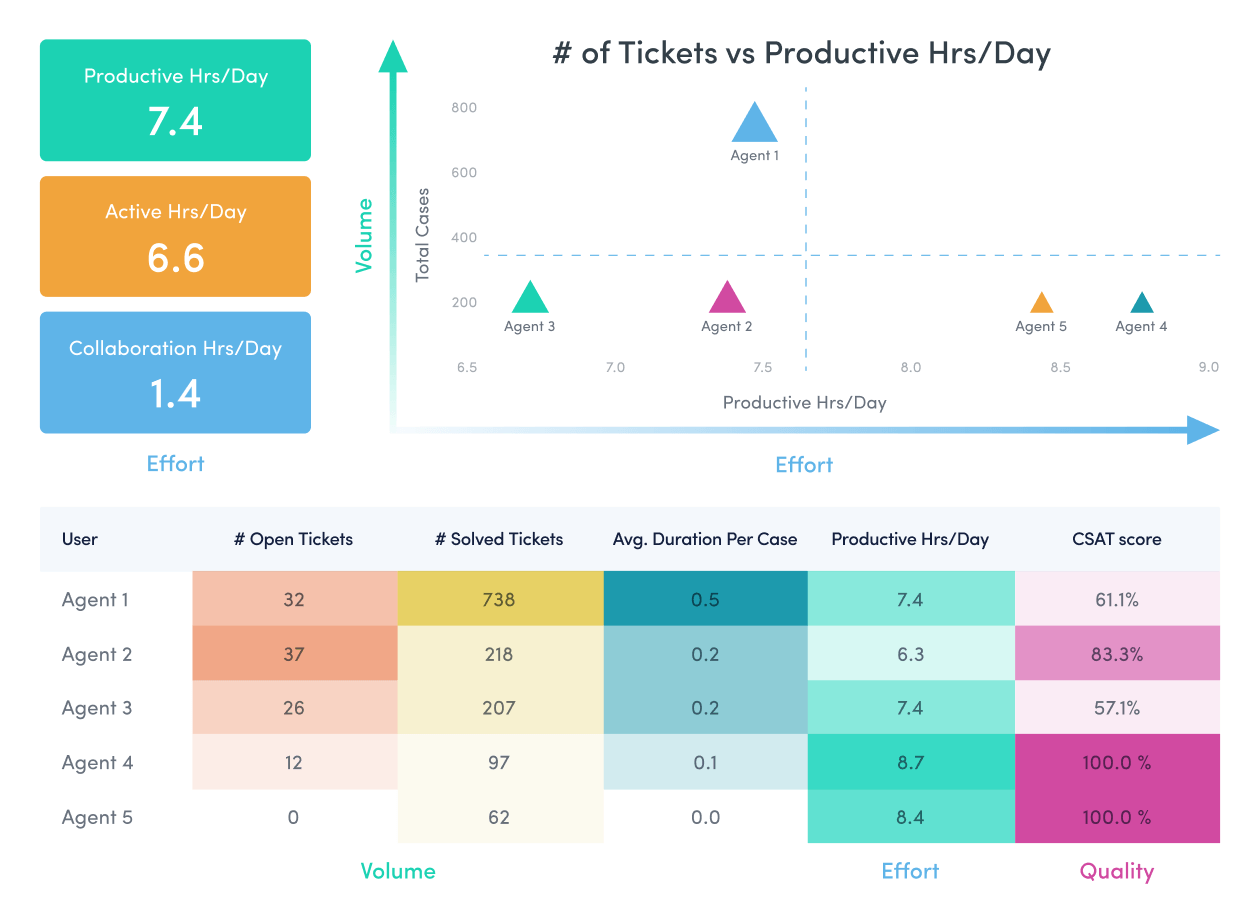Click the upward Volume axis arrowhead
Image resolution: width=1260 pixels, height=922 pixels.
point(393,56)
